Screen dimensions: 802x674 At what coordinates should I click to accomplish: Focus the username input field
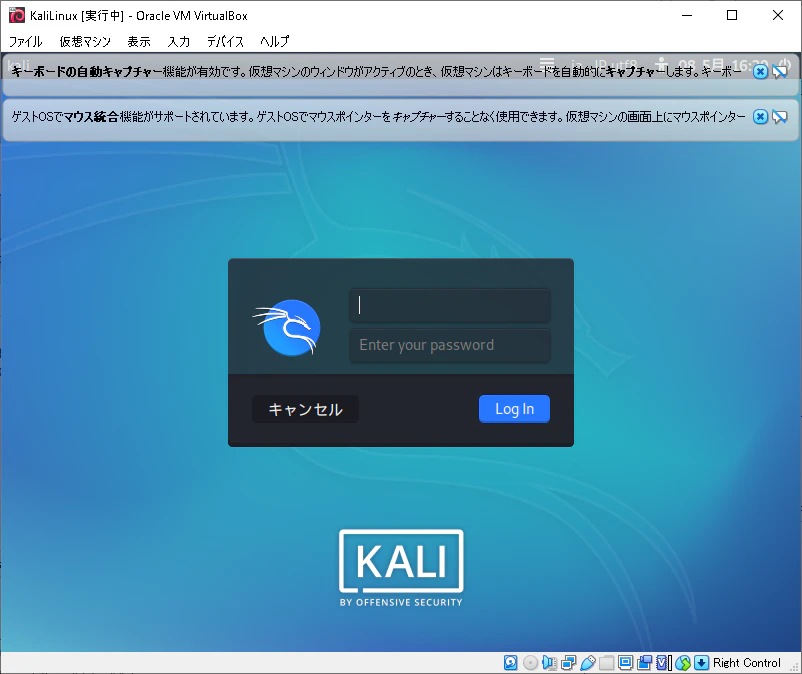[450, 305]
